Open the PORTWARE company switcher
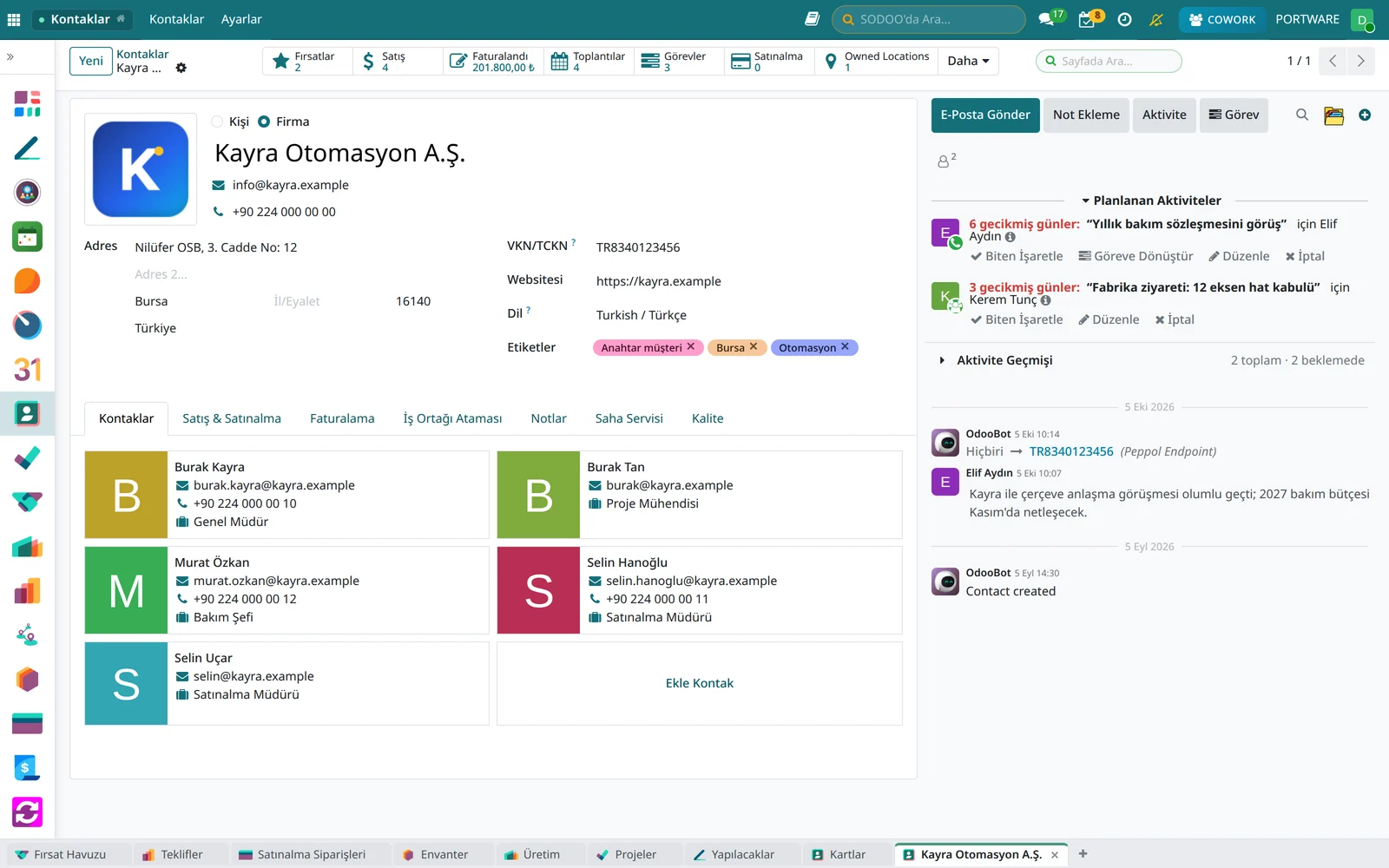 1307,19
